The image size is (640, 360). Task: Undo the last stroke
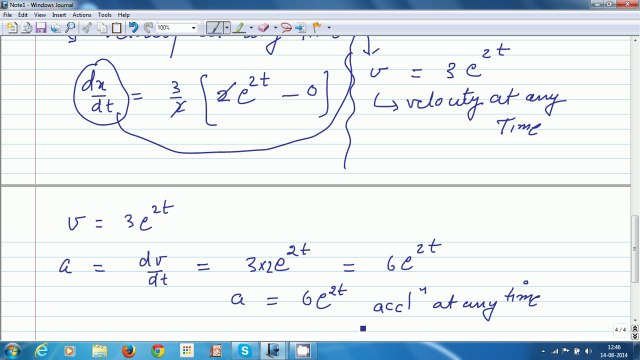pos(133,28)
